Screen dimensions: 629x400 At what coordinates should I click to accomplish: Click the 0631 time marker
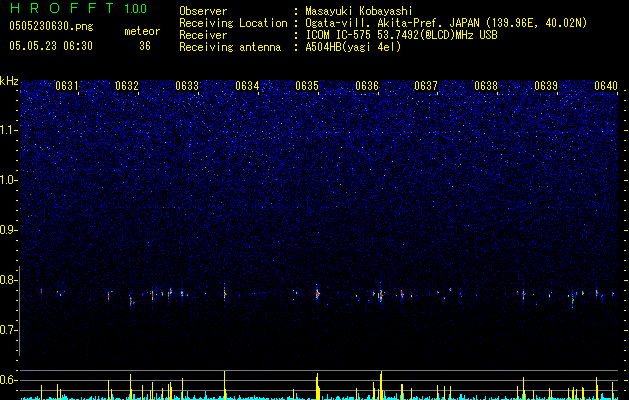point(67,86)
